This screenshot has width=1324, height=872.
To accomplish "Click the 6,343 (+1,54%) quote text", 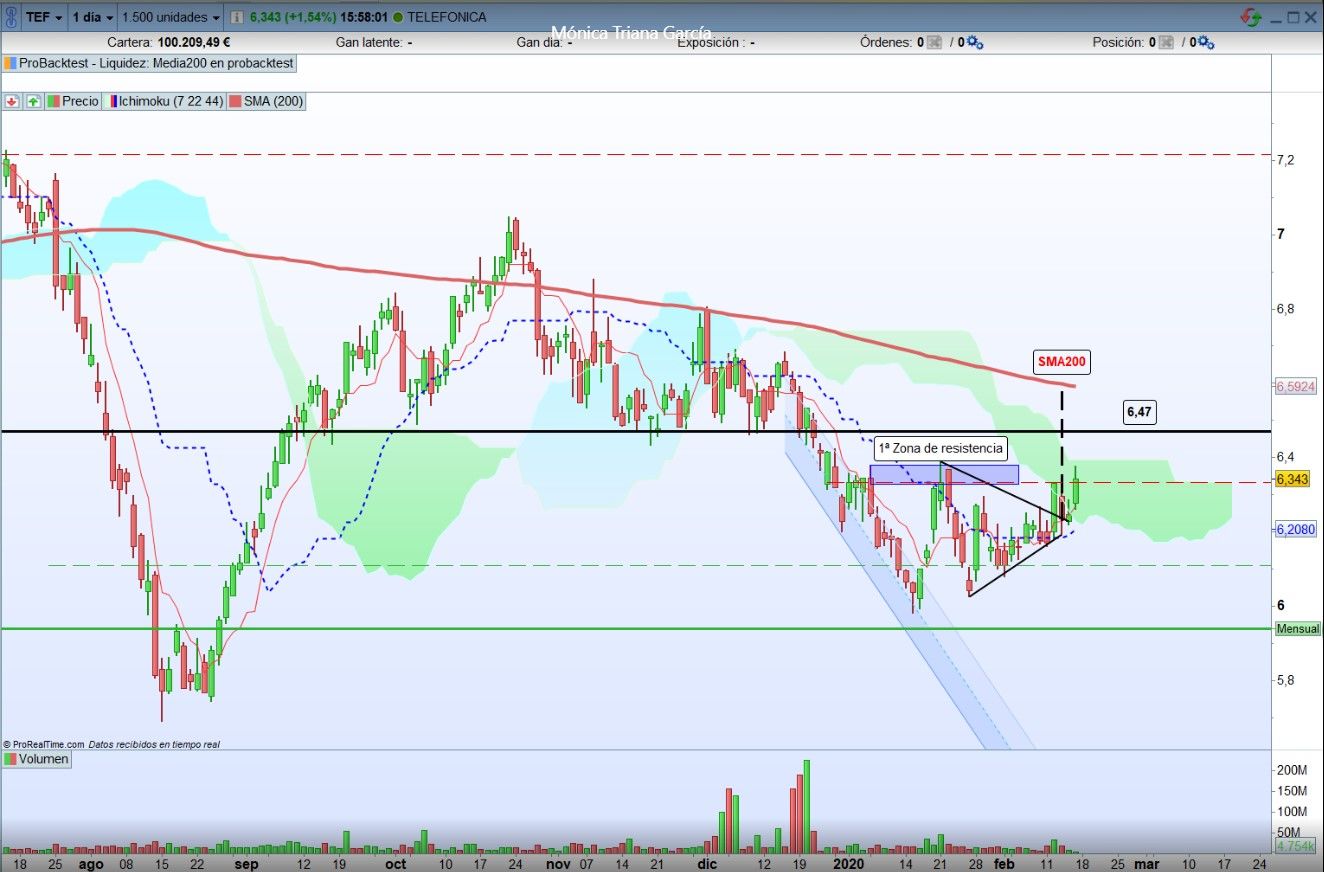I will (x=292, y=17).
